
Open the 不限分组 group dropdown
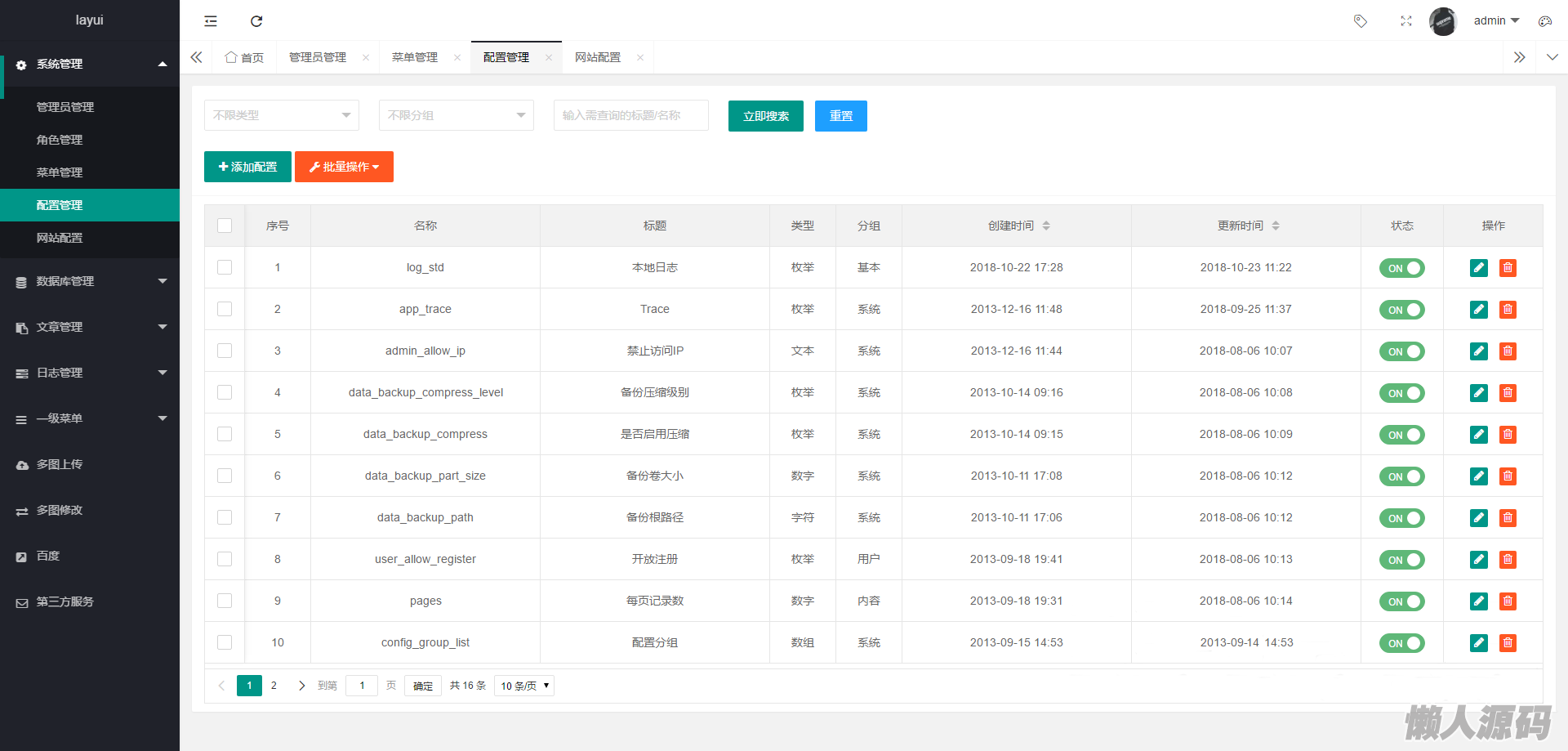[456, 115]
